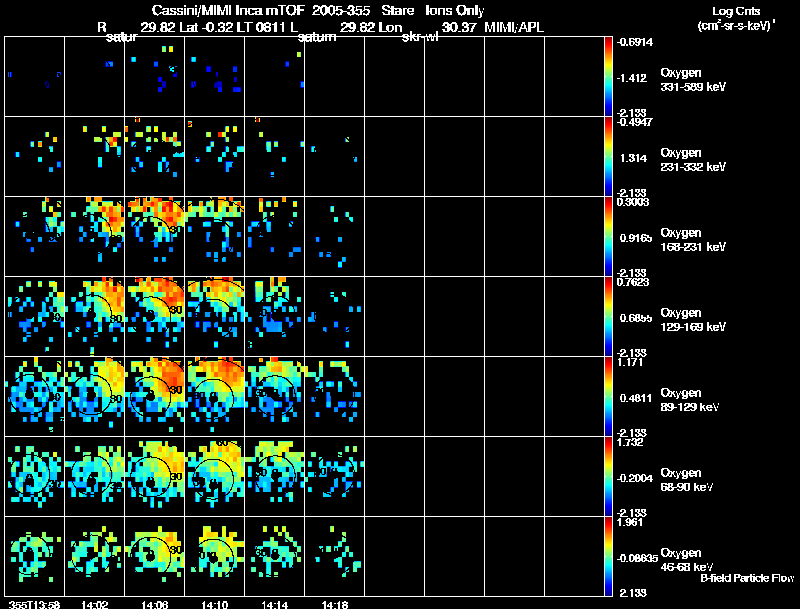
Task: Click the 'Oxygen 331-589 keV' label
Action: 693,80
